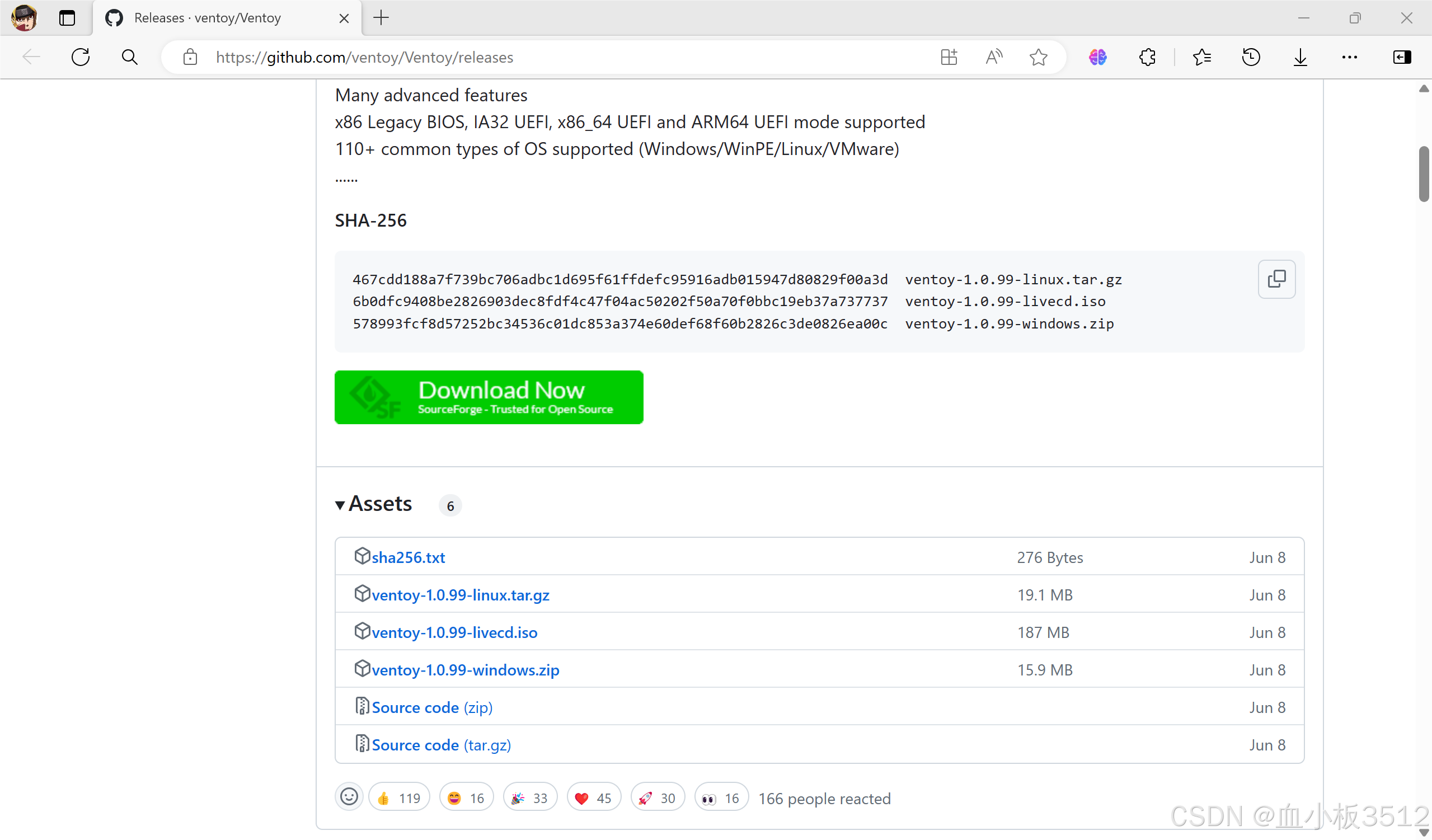Toggle the thumbs up reaction 119
The height and width of the screenshot is (840, 1432).
[x=399, y=797]
